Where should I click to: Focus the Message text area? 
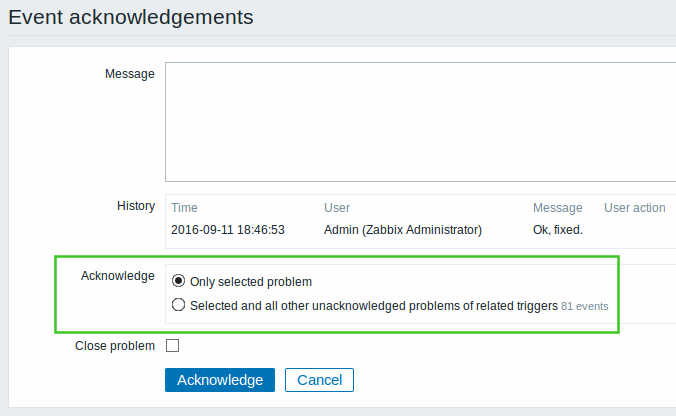(x=420, y=122)
